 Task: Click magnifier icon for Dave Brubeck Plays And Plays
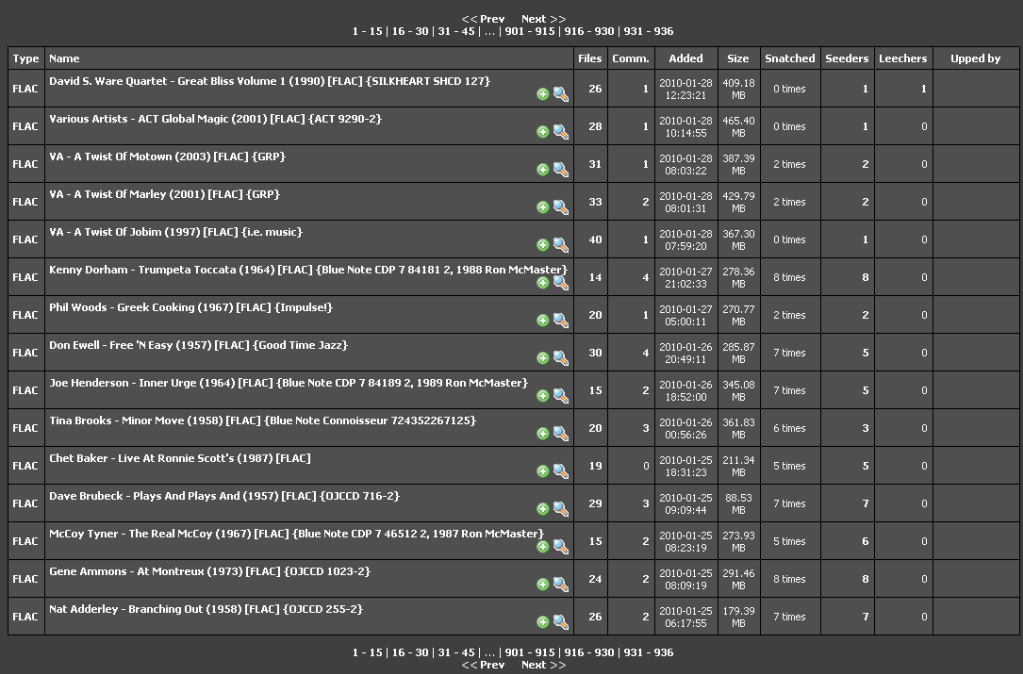pyautogui.click(x=560, y=509)
